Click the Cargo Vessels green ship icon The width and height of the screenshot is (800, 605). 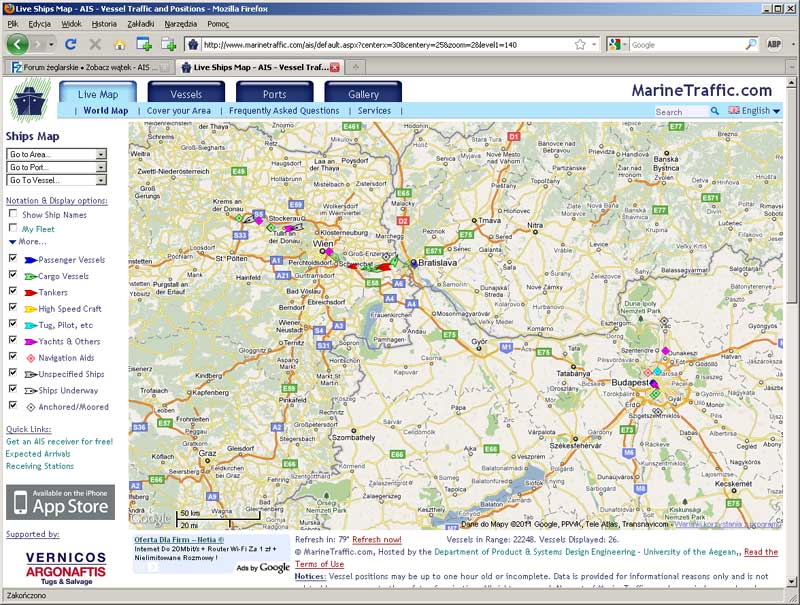coord(31,276)
